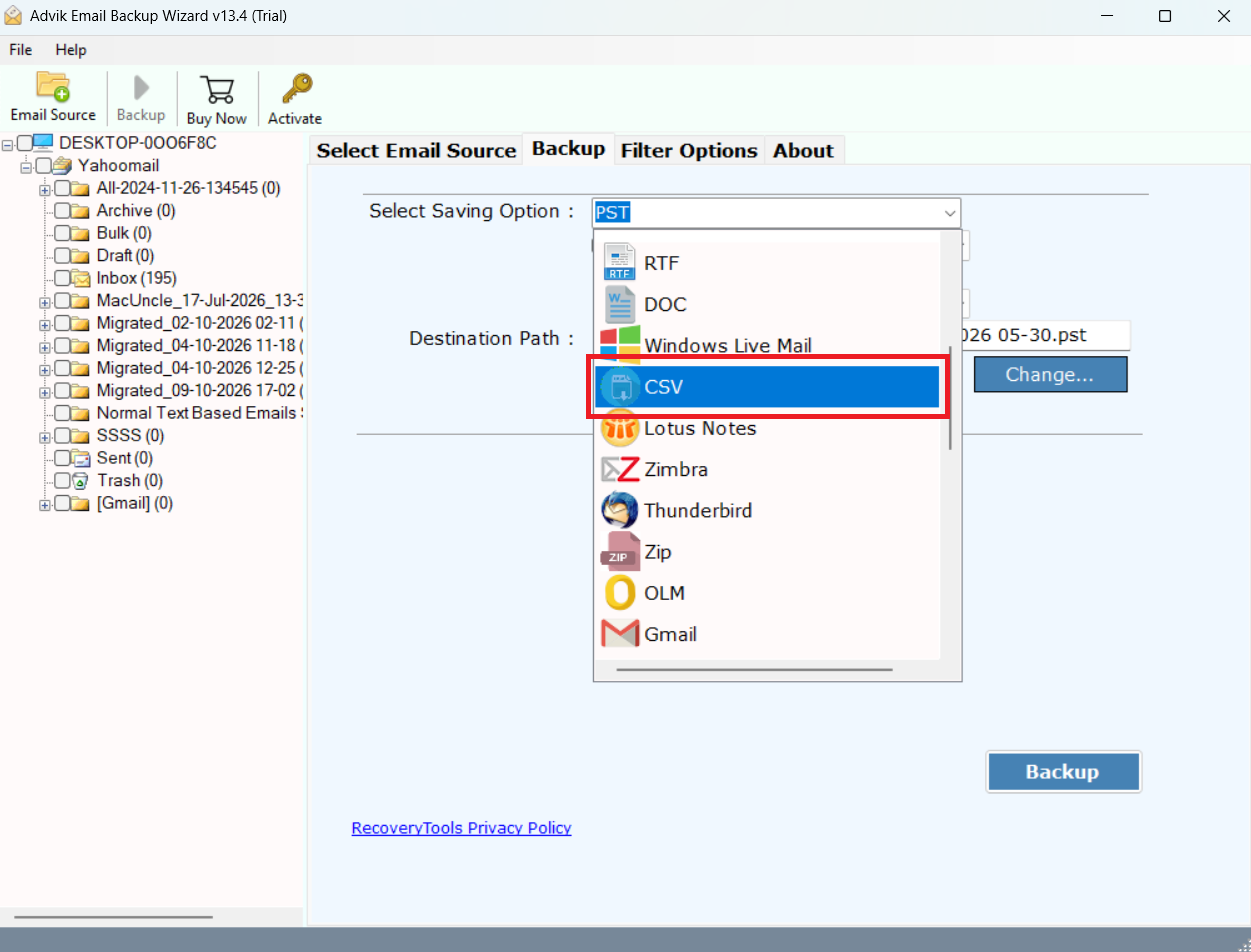Viewport: 1251px width, 952px height.
Task: Click the Inbox folder icon
Action: 81,278
